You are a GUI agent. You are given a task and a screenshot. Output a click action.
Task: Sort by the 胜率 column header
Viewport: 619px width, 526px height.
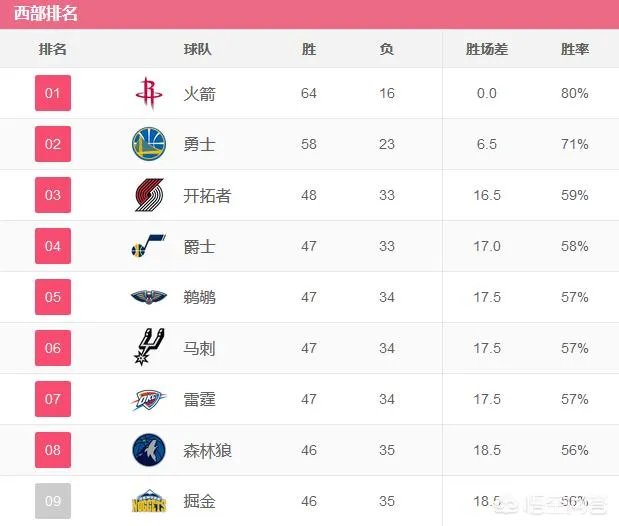[574, 49]
